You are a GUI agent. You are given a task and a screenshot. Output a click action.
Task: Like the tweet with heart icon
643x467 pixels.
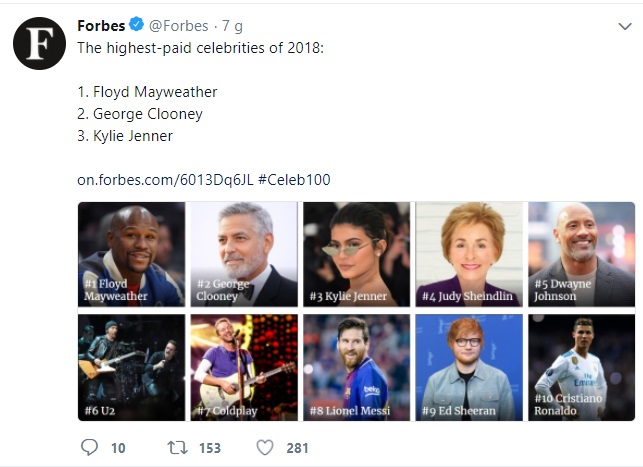[x=265, y=448]
